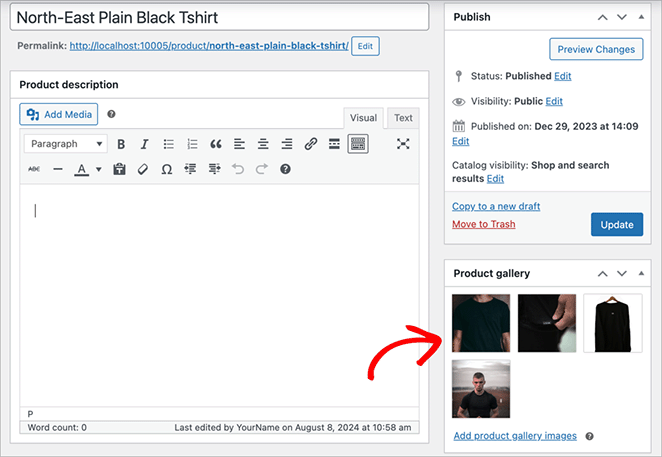Screen dimensions: 662x457
Task: Create a bulleted list
Action: click(x=169, y=144)
